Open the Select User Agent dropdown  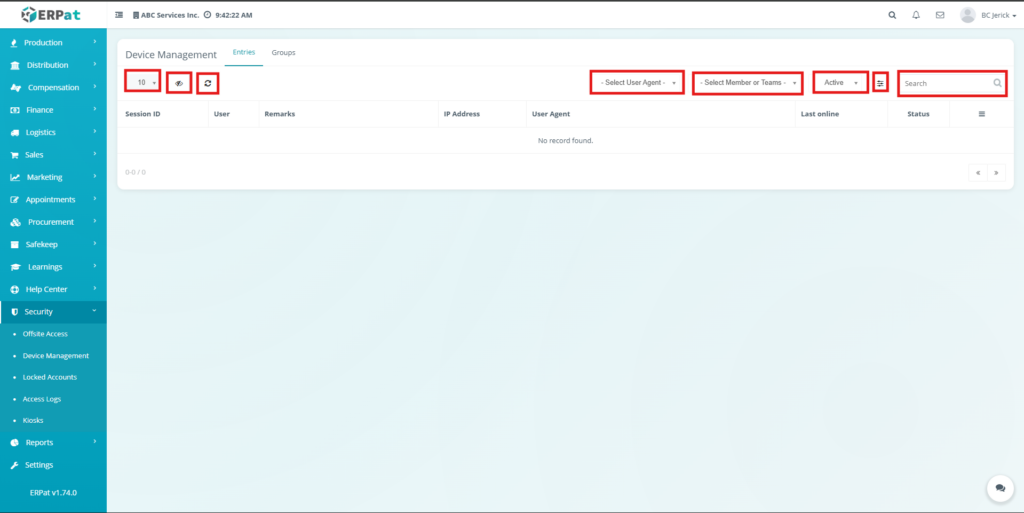tap(638, 82)
